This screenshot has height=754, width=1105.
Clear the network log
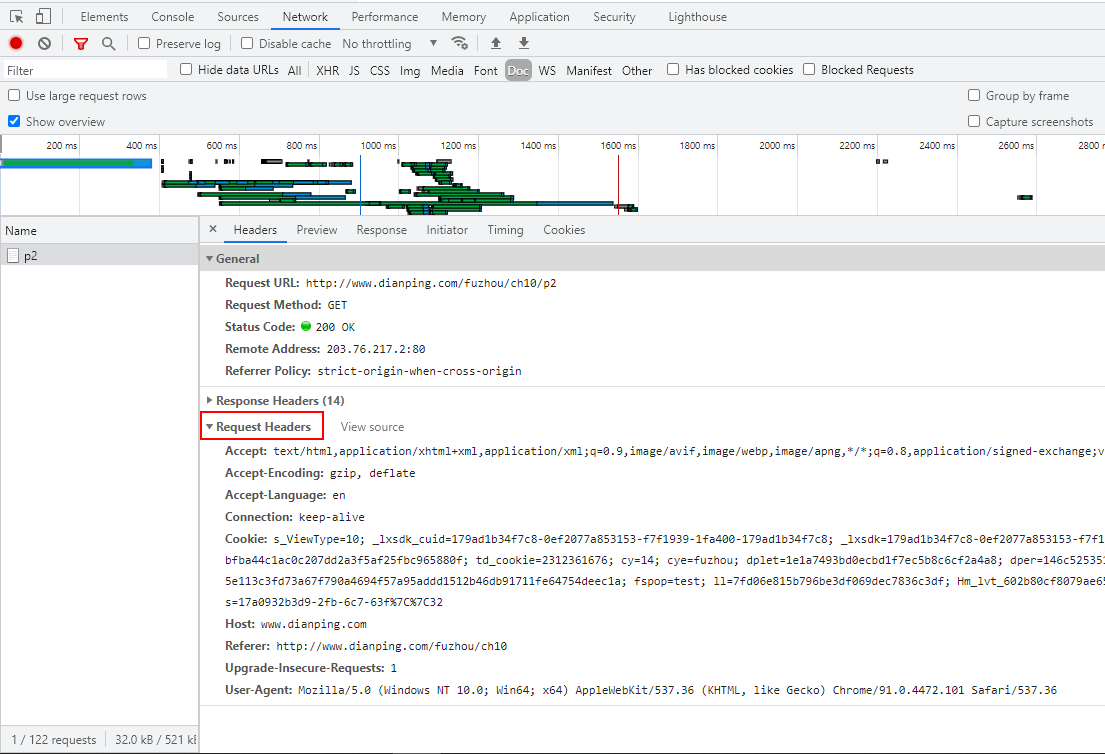click(x=44, y=44)
